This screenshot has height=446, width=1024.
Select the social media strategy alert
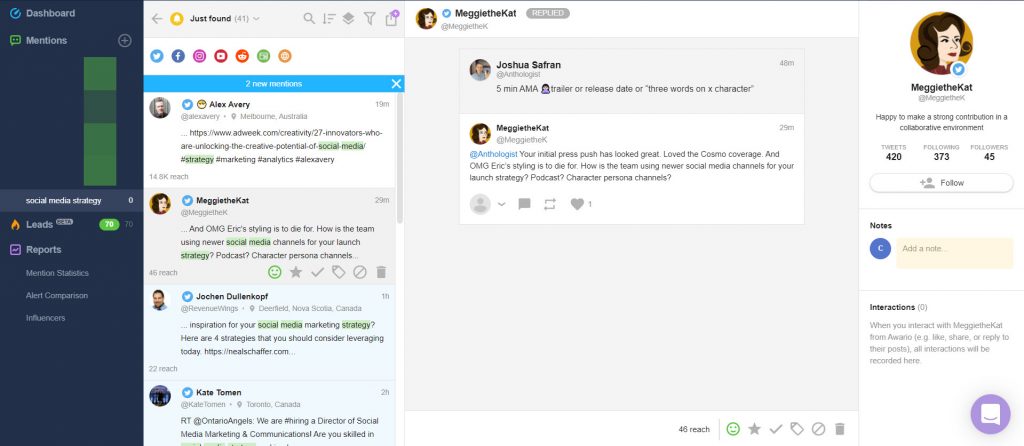(71, 200)
